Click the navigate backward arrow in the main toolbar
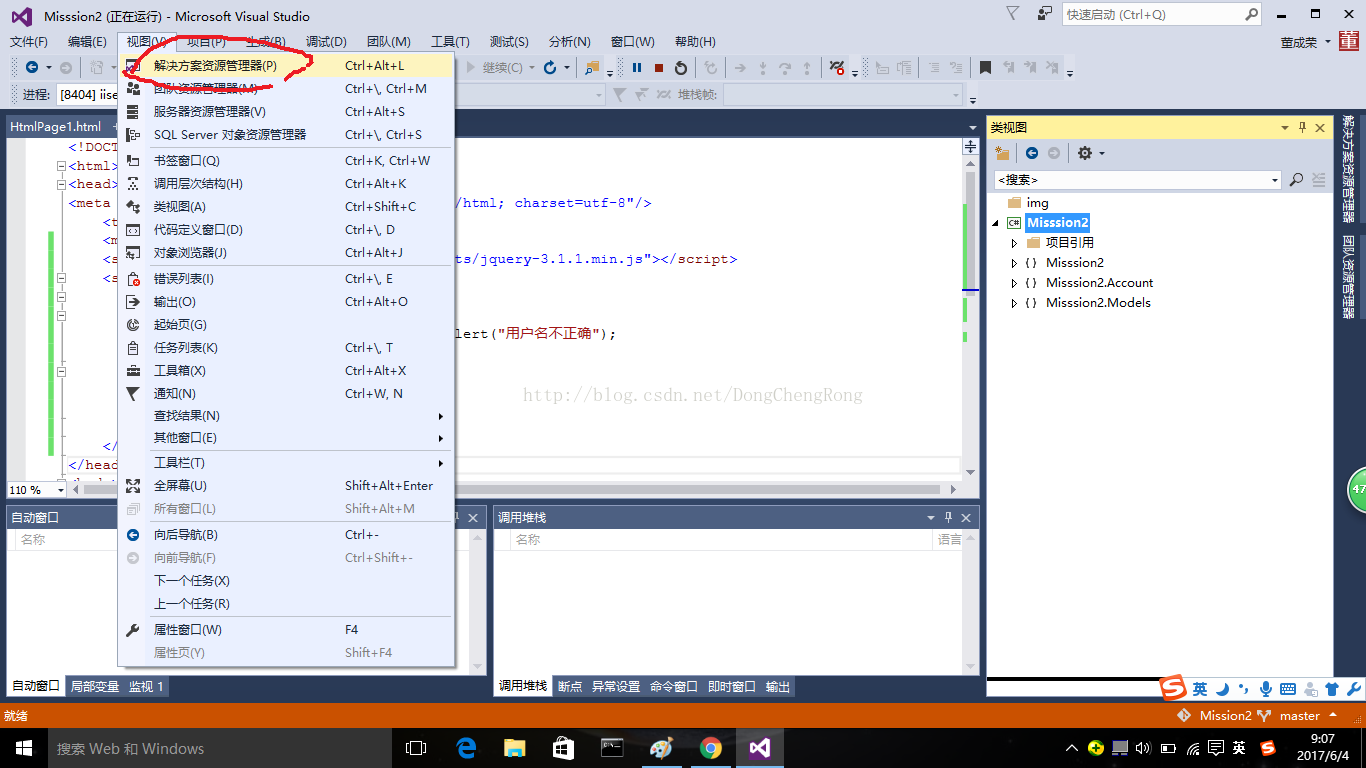Image resolution: width=1366 pixels, height=768 pixels. 32,68
